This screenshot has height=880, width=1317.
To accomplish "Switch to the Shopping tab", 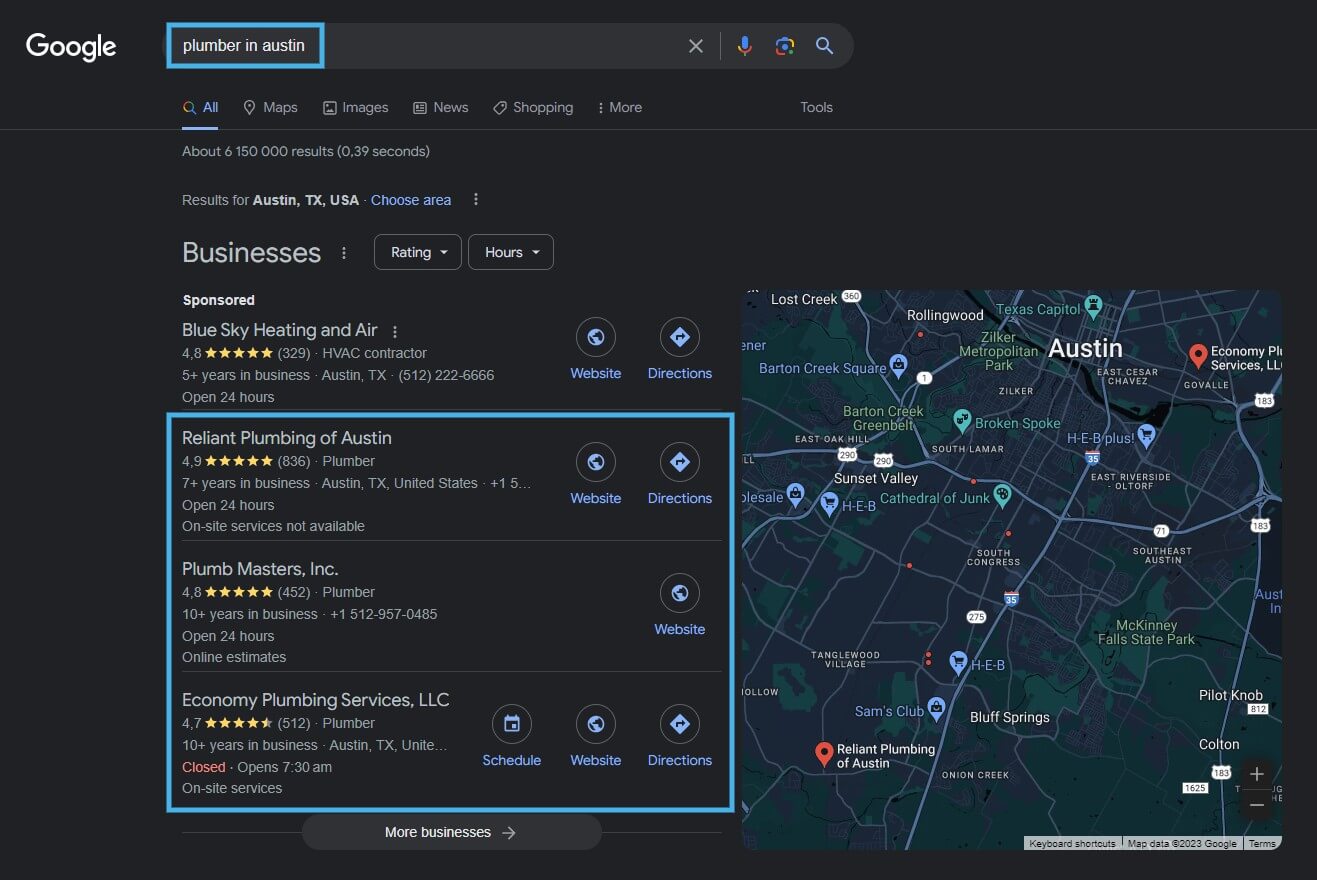I will tap(533, 107).
